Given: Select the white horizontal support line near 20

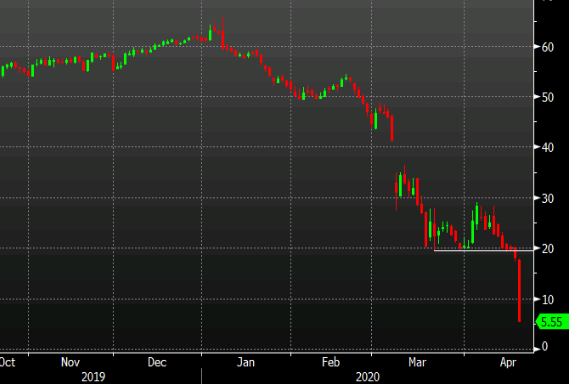Looking at the screenshot, I should [483, 250].
